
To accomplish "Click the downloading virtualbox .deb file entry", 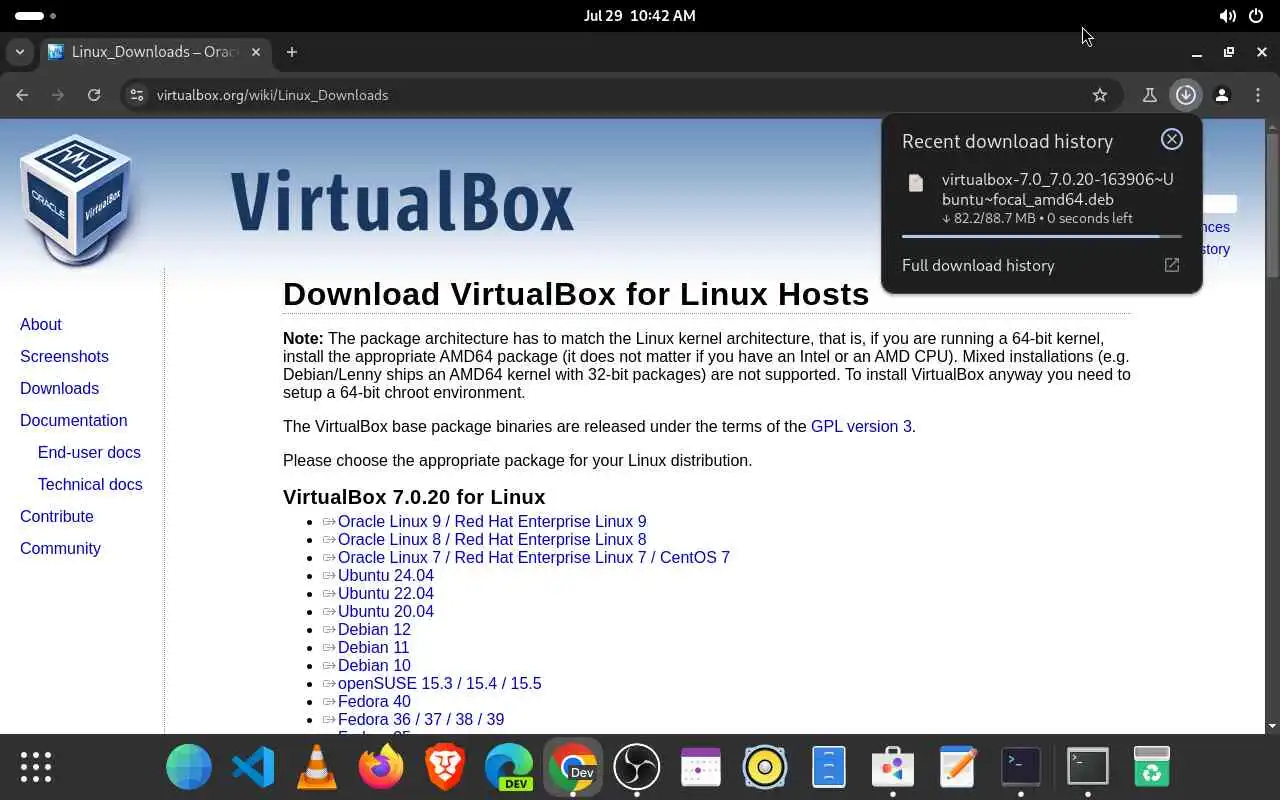I will 1040,198.
